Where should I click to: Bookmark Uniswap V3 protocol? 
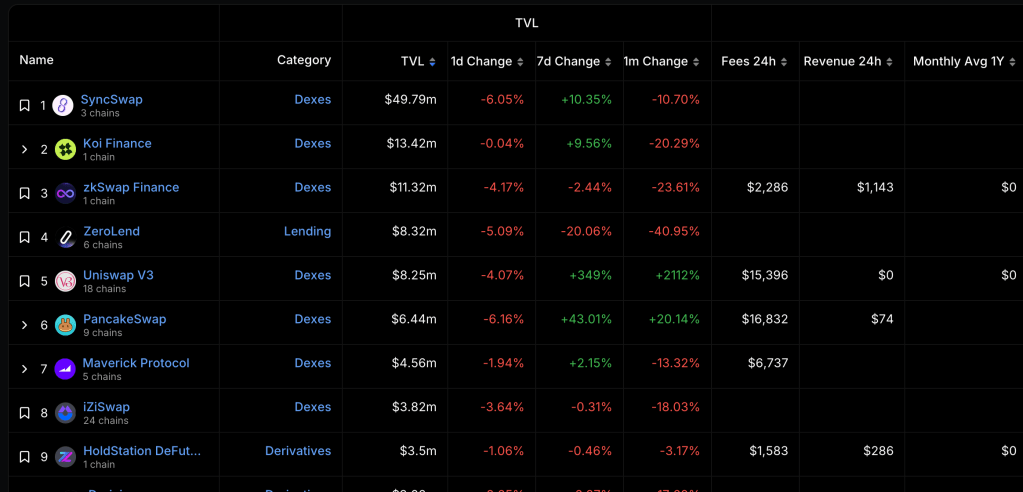pyautogui.click(x=25, y=281)
